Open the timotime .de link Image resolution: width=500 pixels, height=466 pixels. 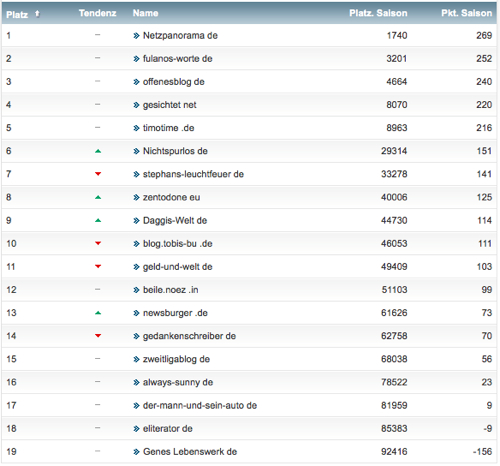[x=169, y=128]
